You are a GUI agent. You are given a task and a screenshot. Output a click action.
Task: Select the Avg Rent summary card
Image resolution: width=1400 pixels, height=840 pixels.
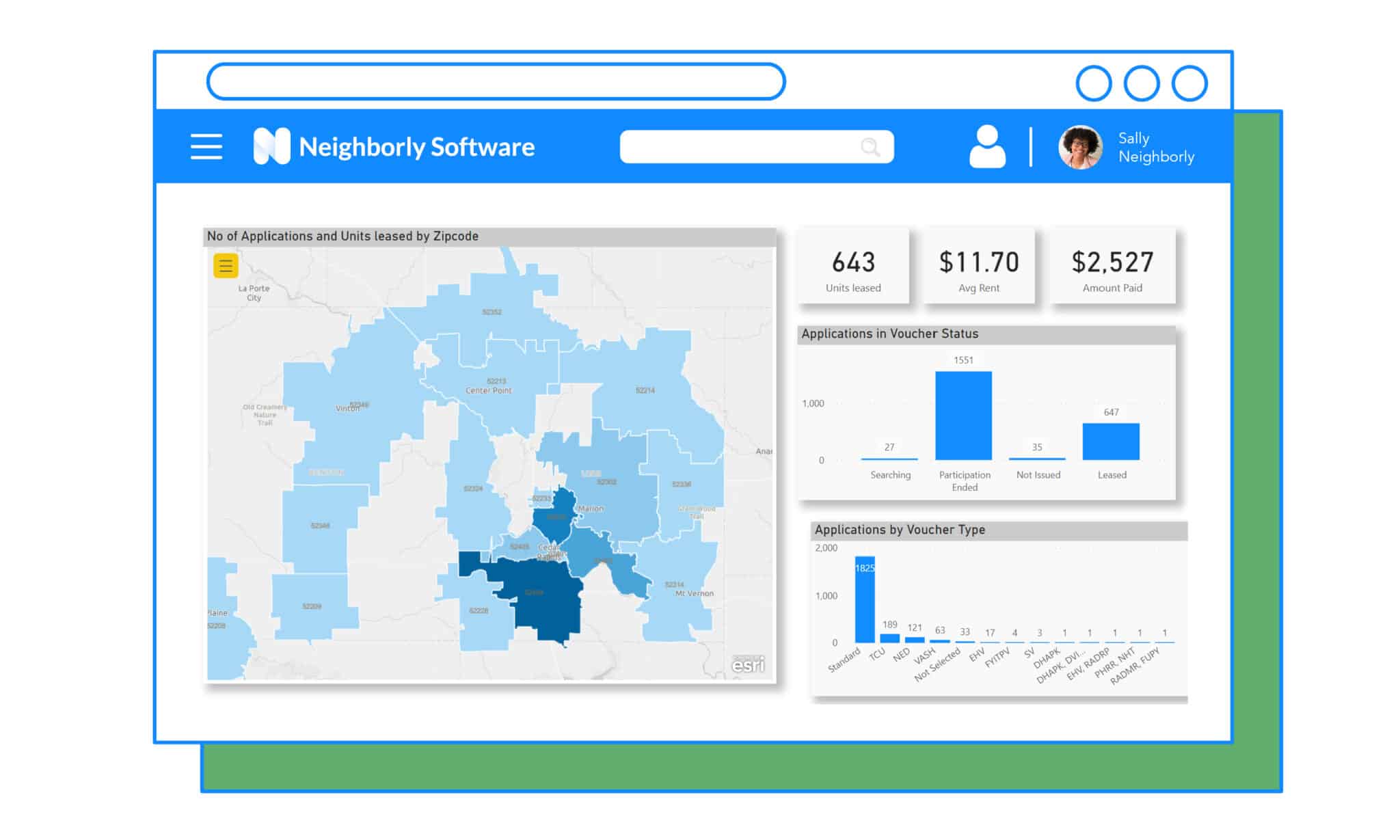979,267
